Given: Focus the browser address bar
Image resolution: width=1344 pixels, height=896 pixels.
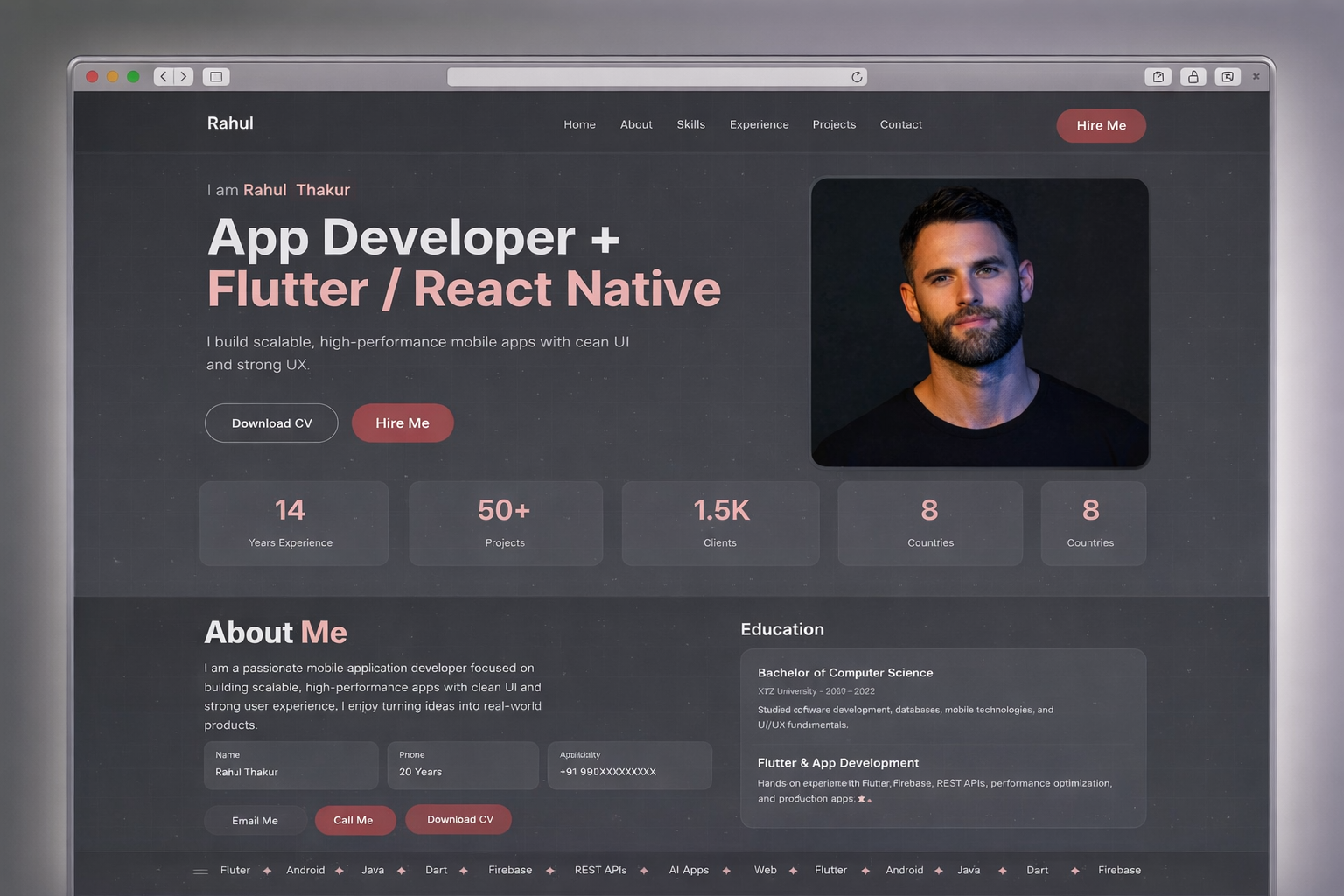Looking at the screenshot, I should click(647, 77).
